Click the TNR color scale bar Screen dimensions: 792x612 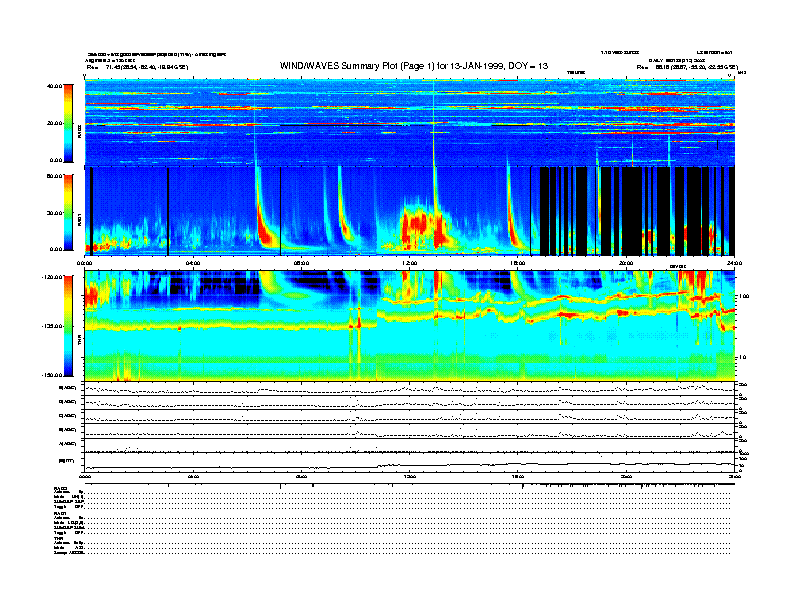coord(68,326)
